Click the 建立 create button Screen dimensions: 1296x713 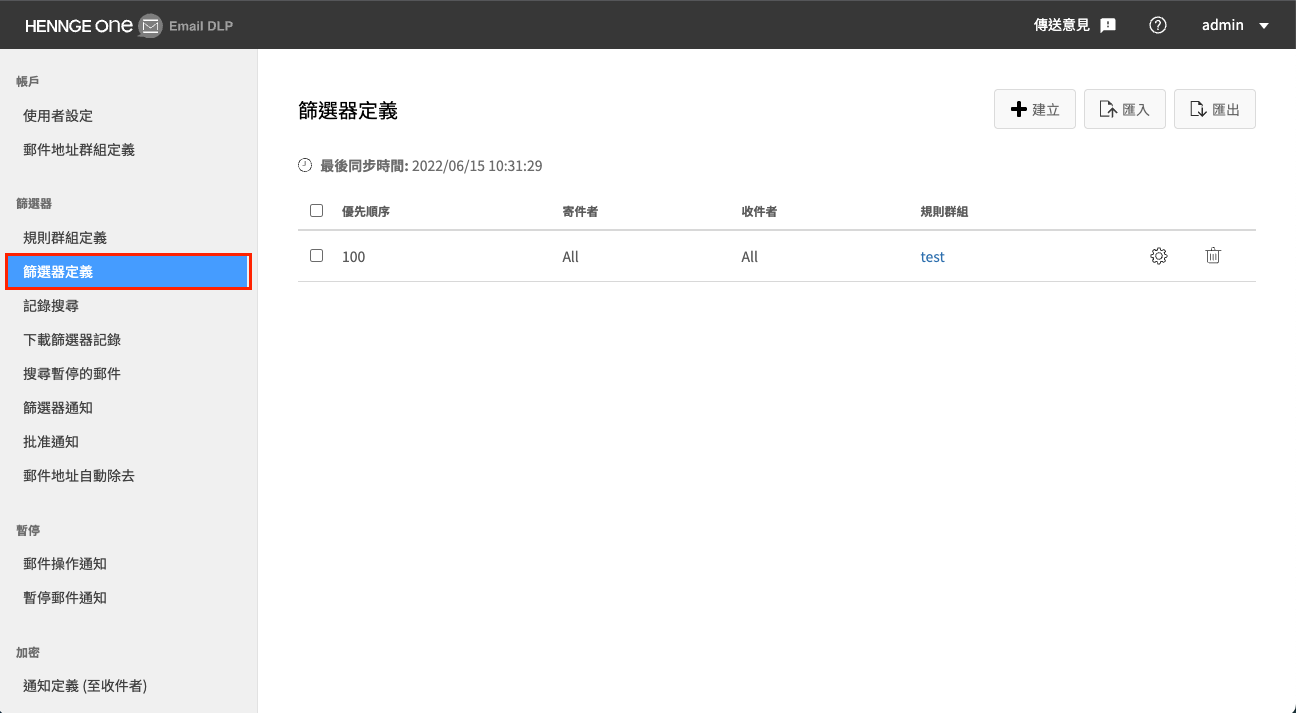tap(1034, 109)
